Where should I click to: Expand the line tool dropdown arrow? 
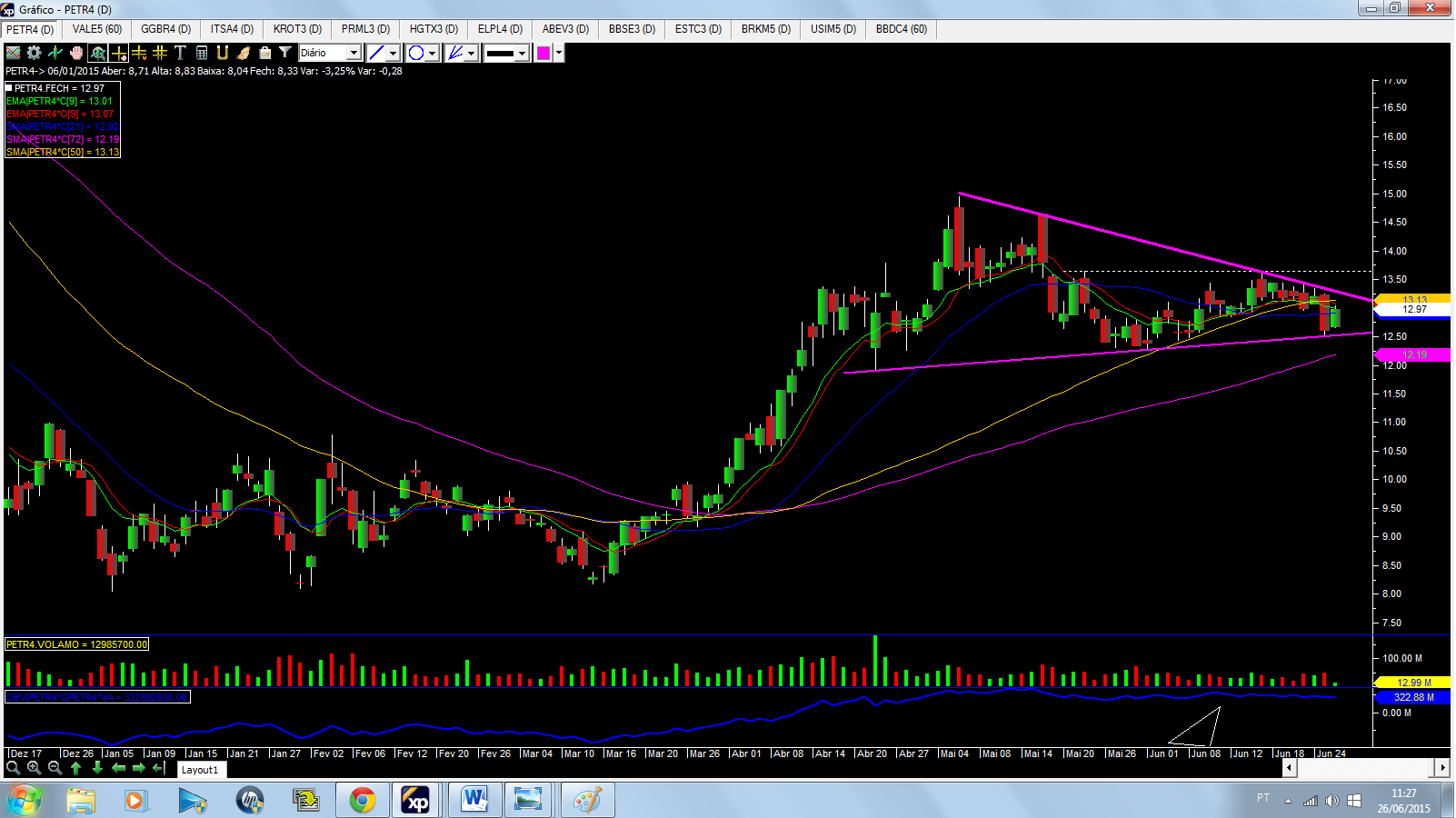click(394, 53)
